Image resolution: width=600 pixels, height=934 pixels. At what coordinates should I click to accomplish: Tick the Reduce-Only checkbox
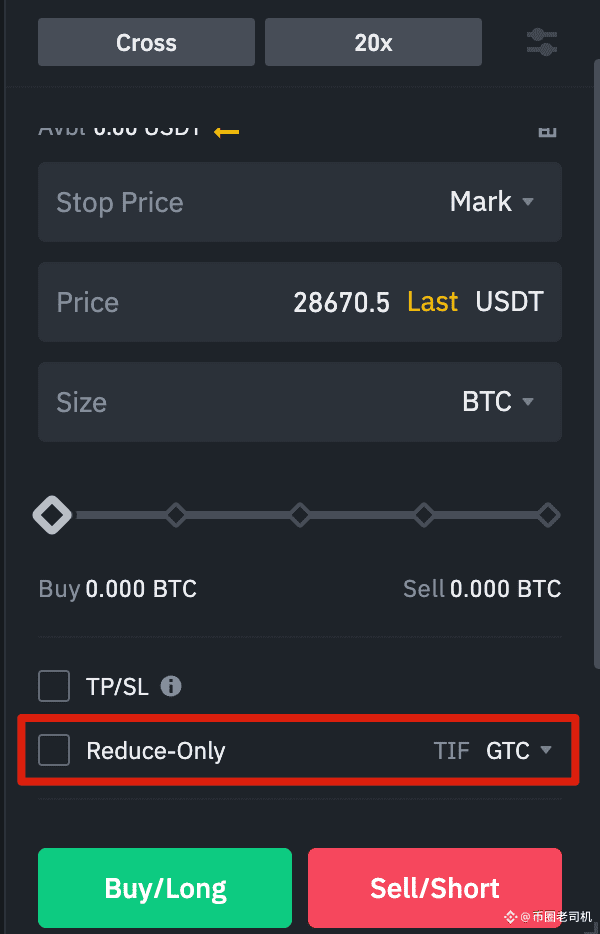pyautogui.click(x=54, y=750)
